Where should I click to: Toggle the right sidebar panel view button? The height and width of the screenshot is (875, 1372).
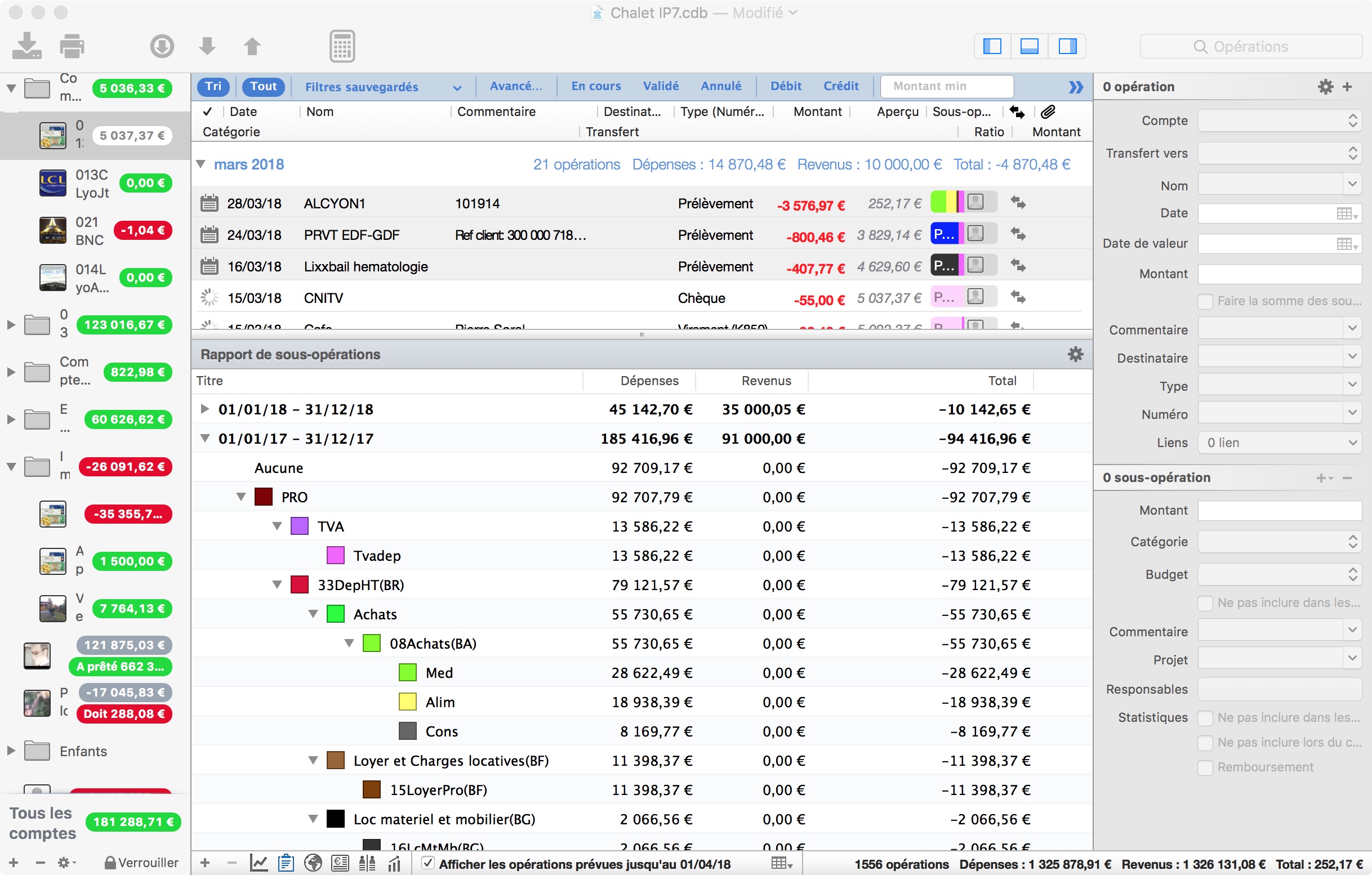[x=1067, y=46]
